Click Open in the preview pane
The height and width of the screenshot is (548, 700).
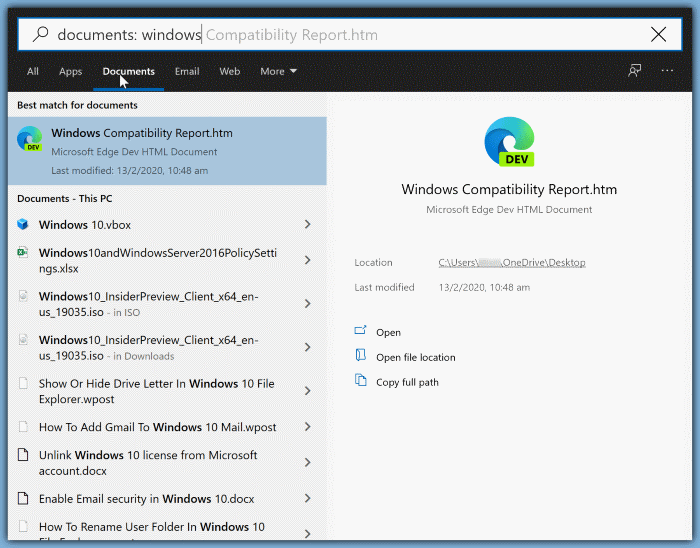(388, 332)
